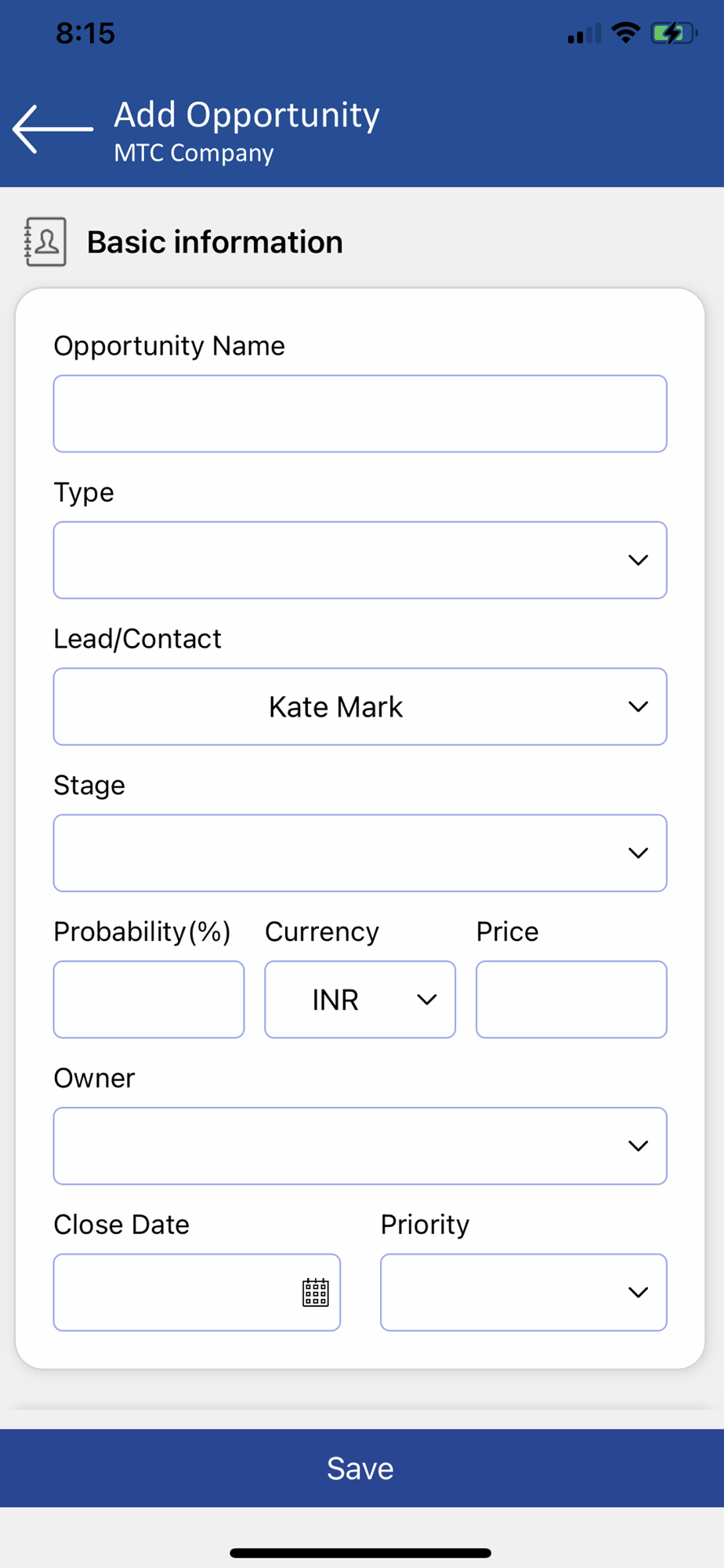724x1568 pixels.
Task: Tap the Probability(%) input field
Action: pyautogui.click(x=149, y=1000)
